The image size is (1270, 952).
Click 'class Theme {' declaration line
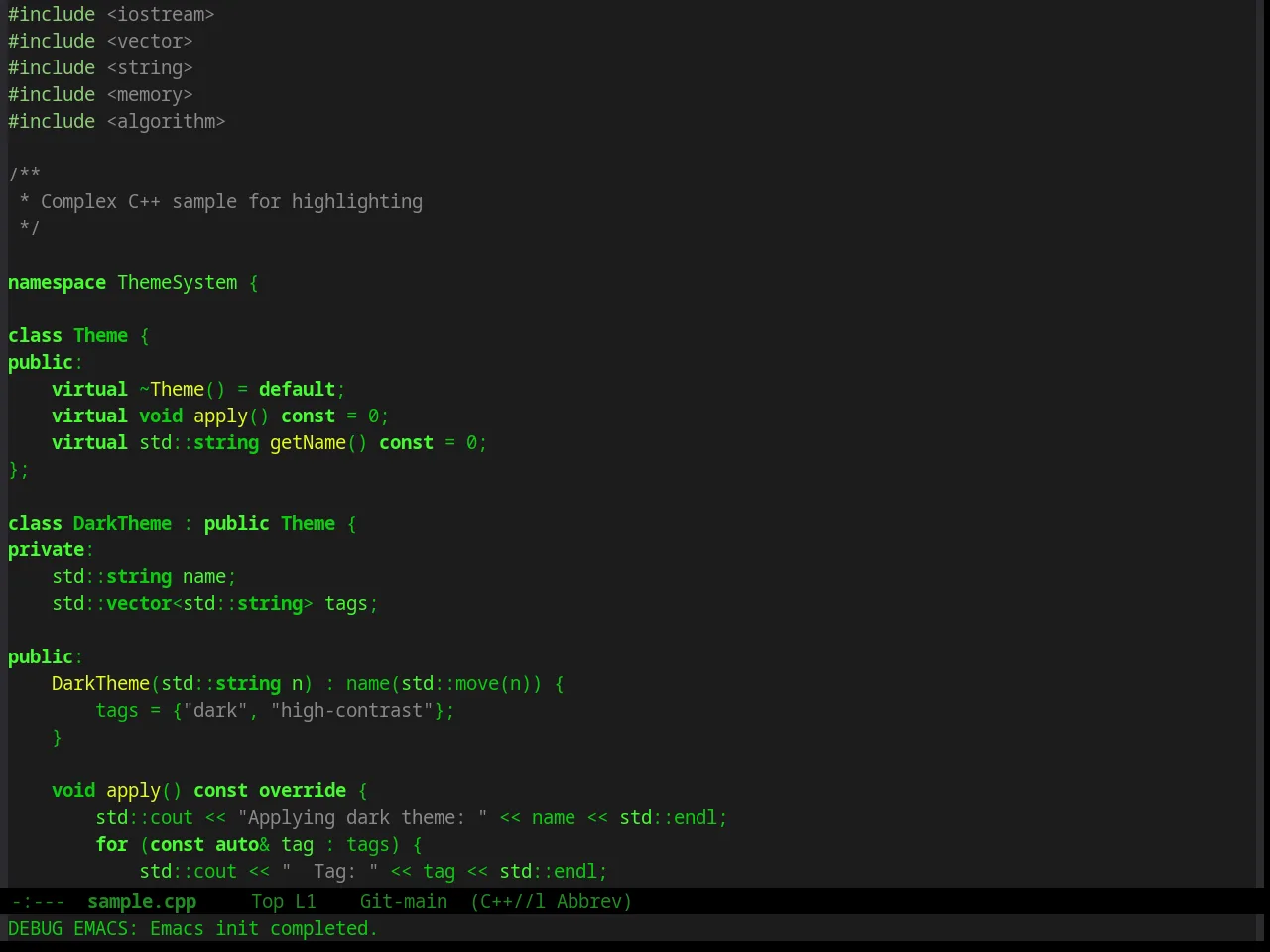tap(78, 335)
